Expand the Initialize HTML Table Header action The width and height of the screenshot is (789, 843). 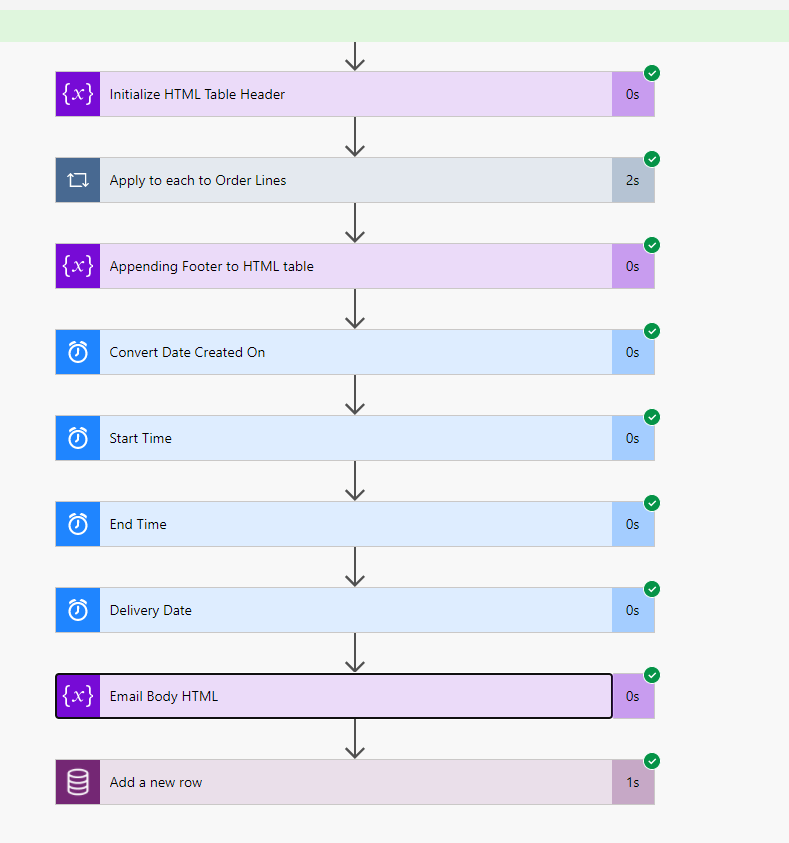click(197, 94)
